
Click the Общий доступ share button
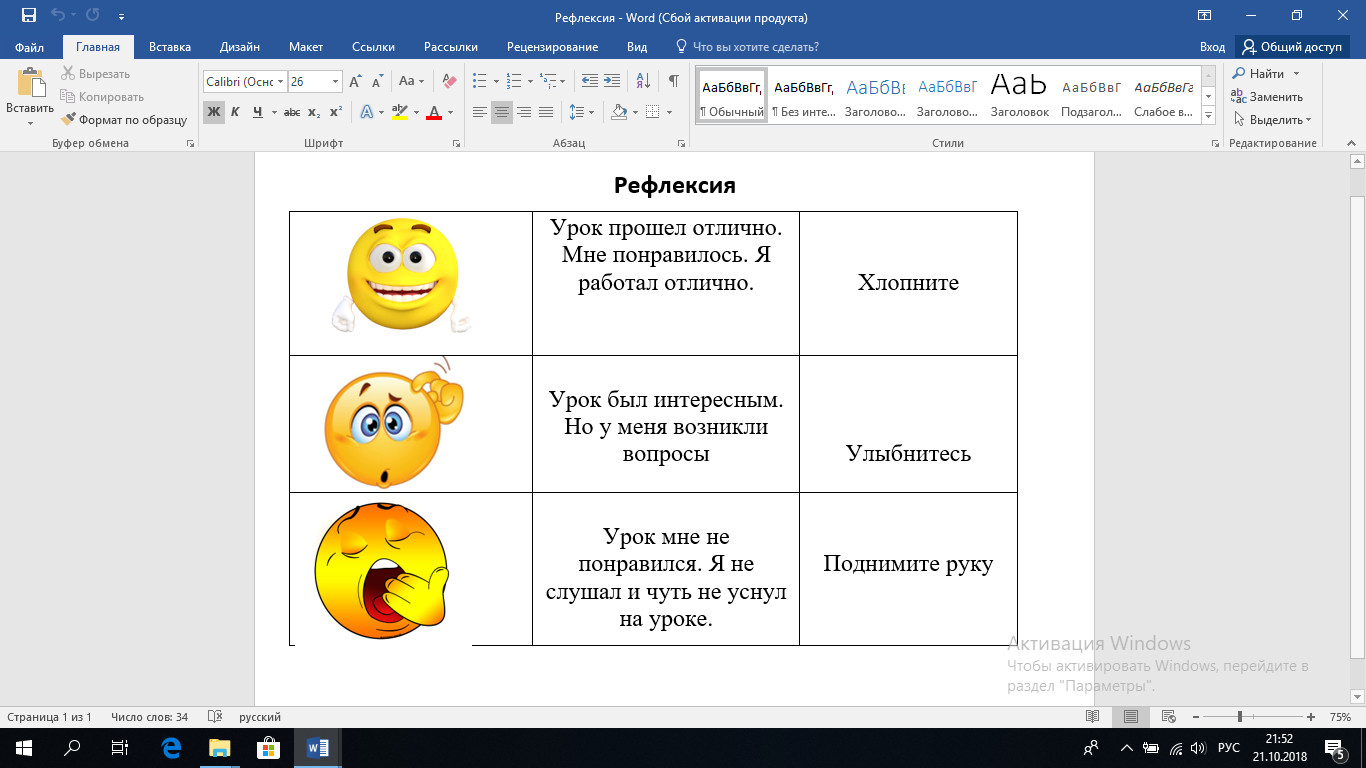point(1292,47)
